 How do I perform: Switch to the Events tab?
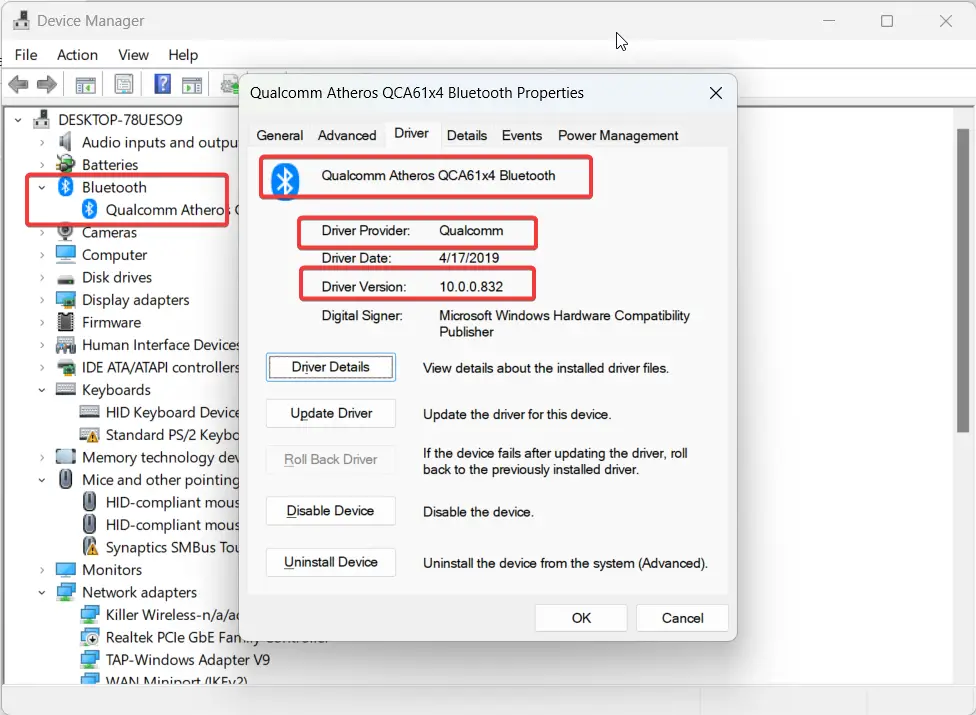[x=522, y=135]
